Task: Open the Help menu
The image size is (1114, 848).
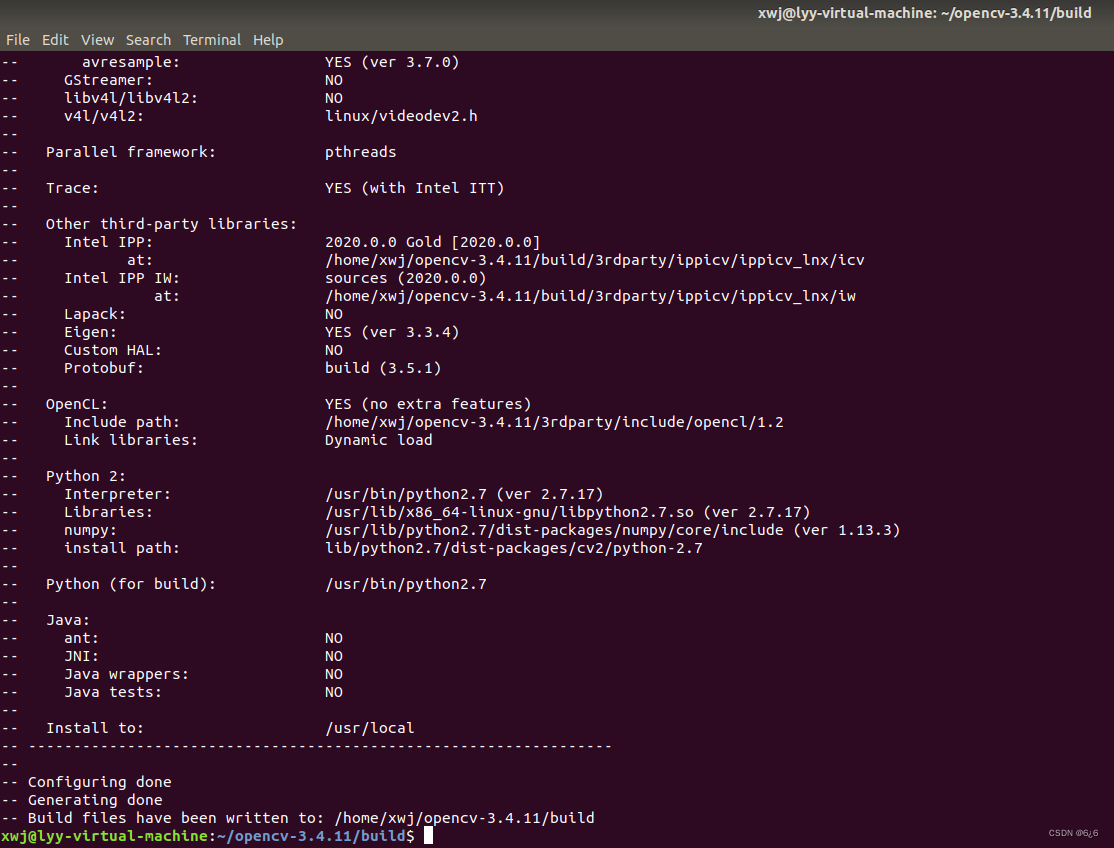Action: click(x=268, y=40)
